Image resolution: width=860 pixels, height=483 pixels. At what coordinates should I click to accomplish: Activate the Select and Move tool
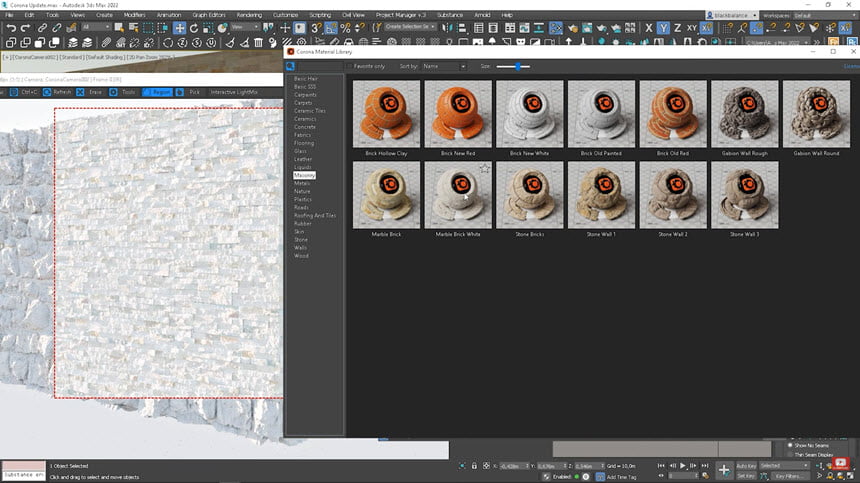(179, 28)
